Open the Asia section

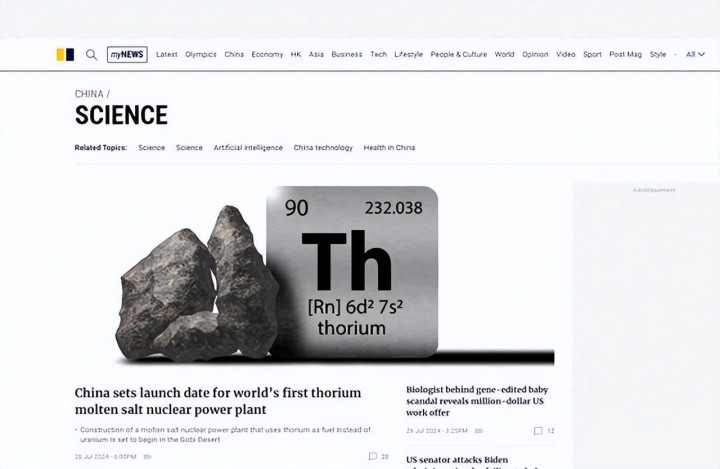click(316, 54)
